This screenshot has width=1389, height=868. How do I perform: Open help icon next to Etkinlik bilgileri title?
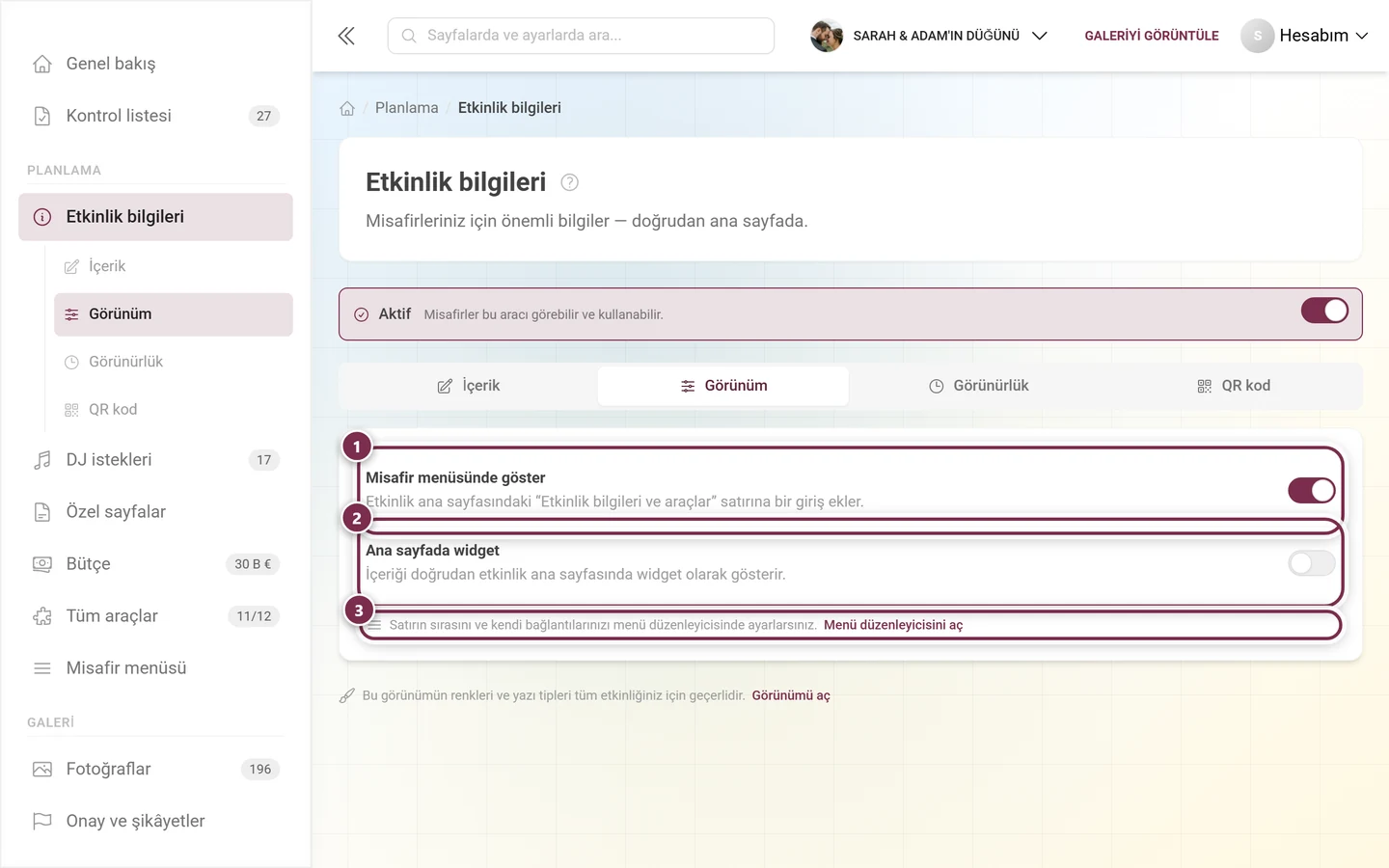(x=569, y=182)
